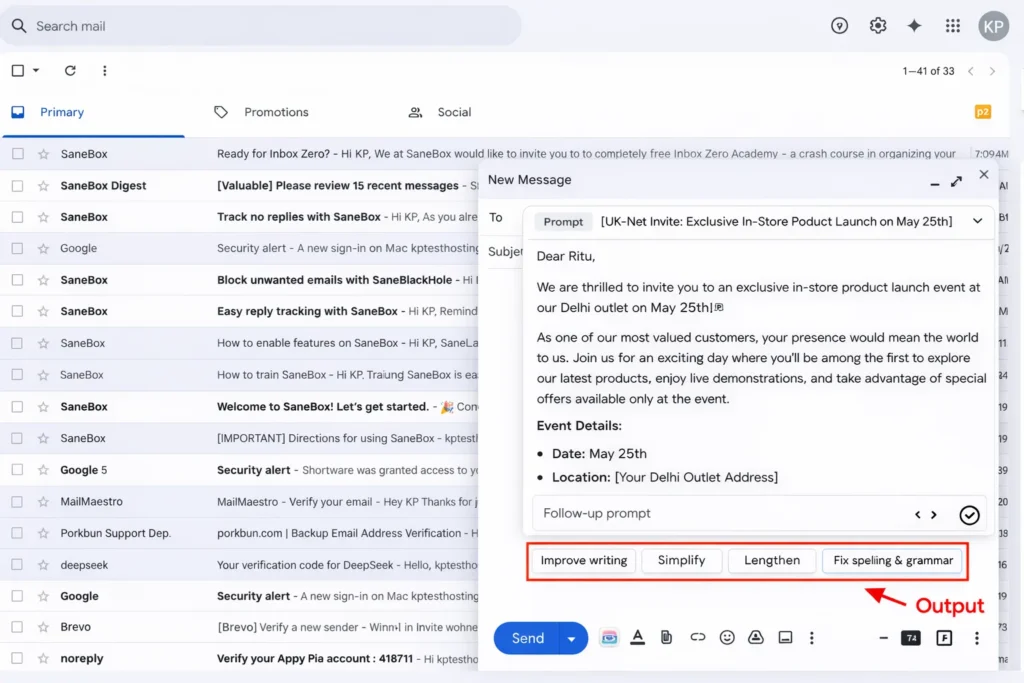Open the select-all checkbox dropdown arrow
This screenshot has width=1024, height=683.
point(36,71)
